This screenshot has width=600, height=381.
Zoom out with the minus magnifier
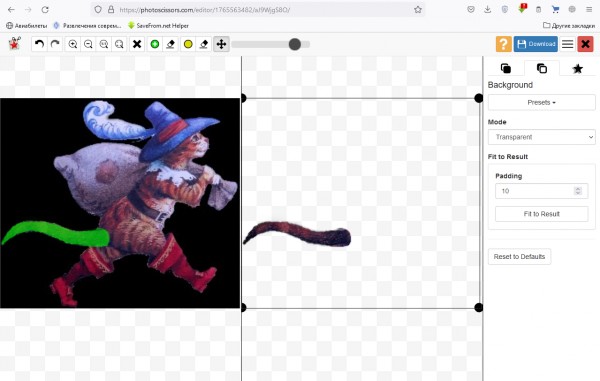88,44
